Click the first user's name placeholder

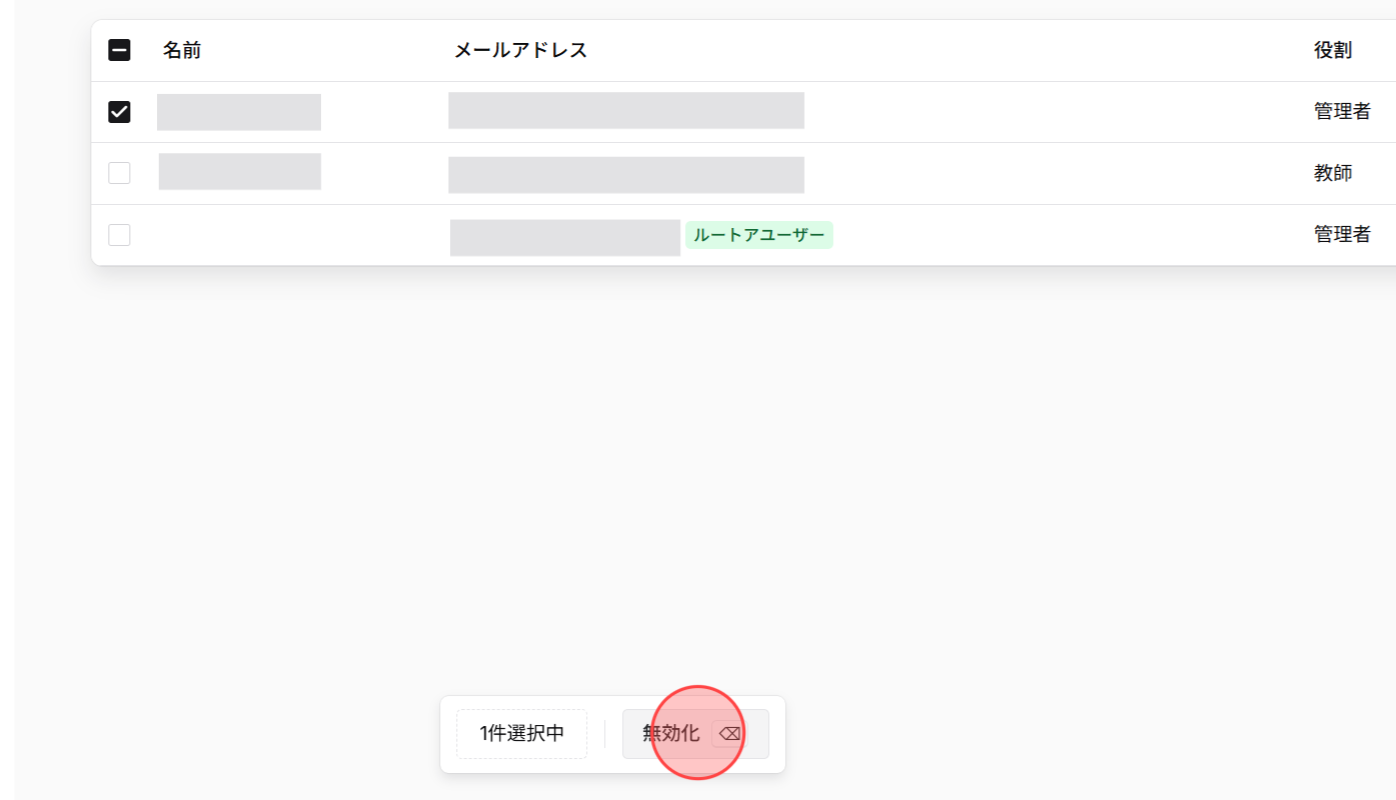point(238,112)
